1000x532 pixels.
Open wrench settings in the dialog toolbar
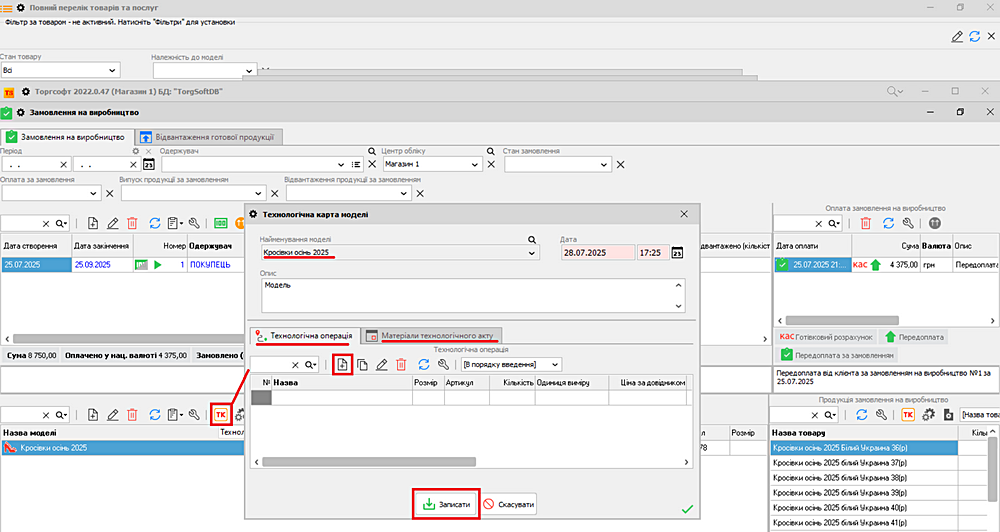[x=442, y=365]
